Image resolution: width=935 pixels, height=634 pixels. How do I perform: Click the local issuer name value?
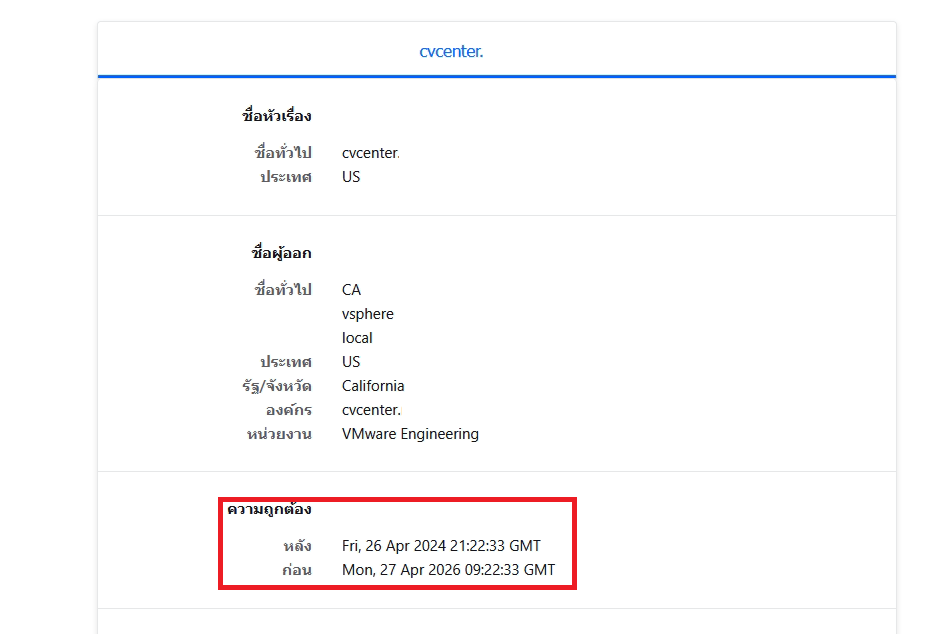click(x=357, y=338)
